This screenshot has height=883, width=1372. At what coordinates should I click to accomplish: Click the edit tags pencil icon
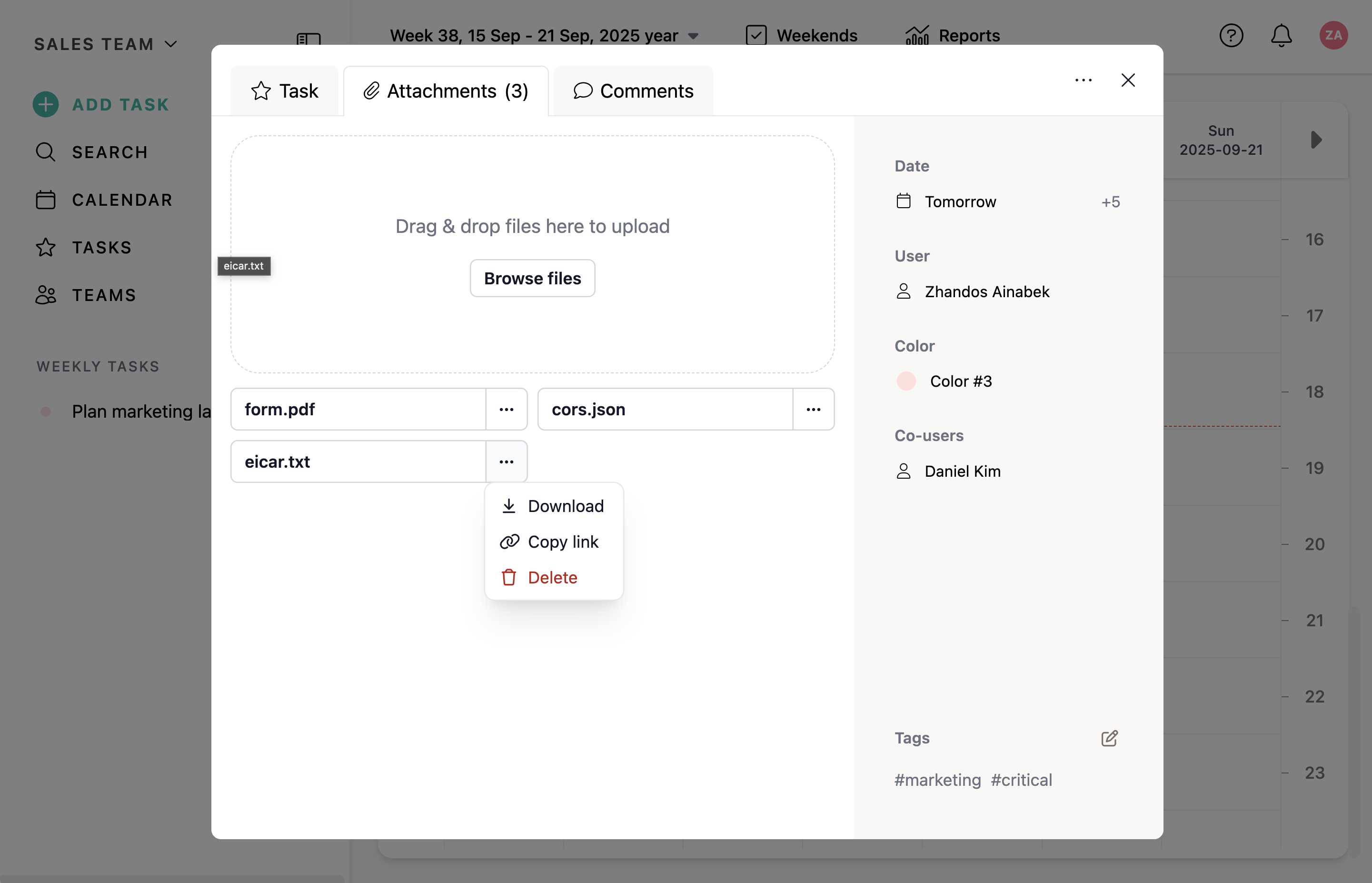(x=1109, y=738)
